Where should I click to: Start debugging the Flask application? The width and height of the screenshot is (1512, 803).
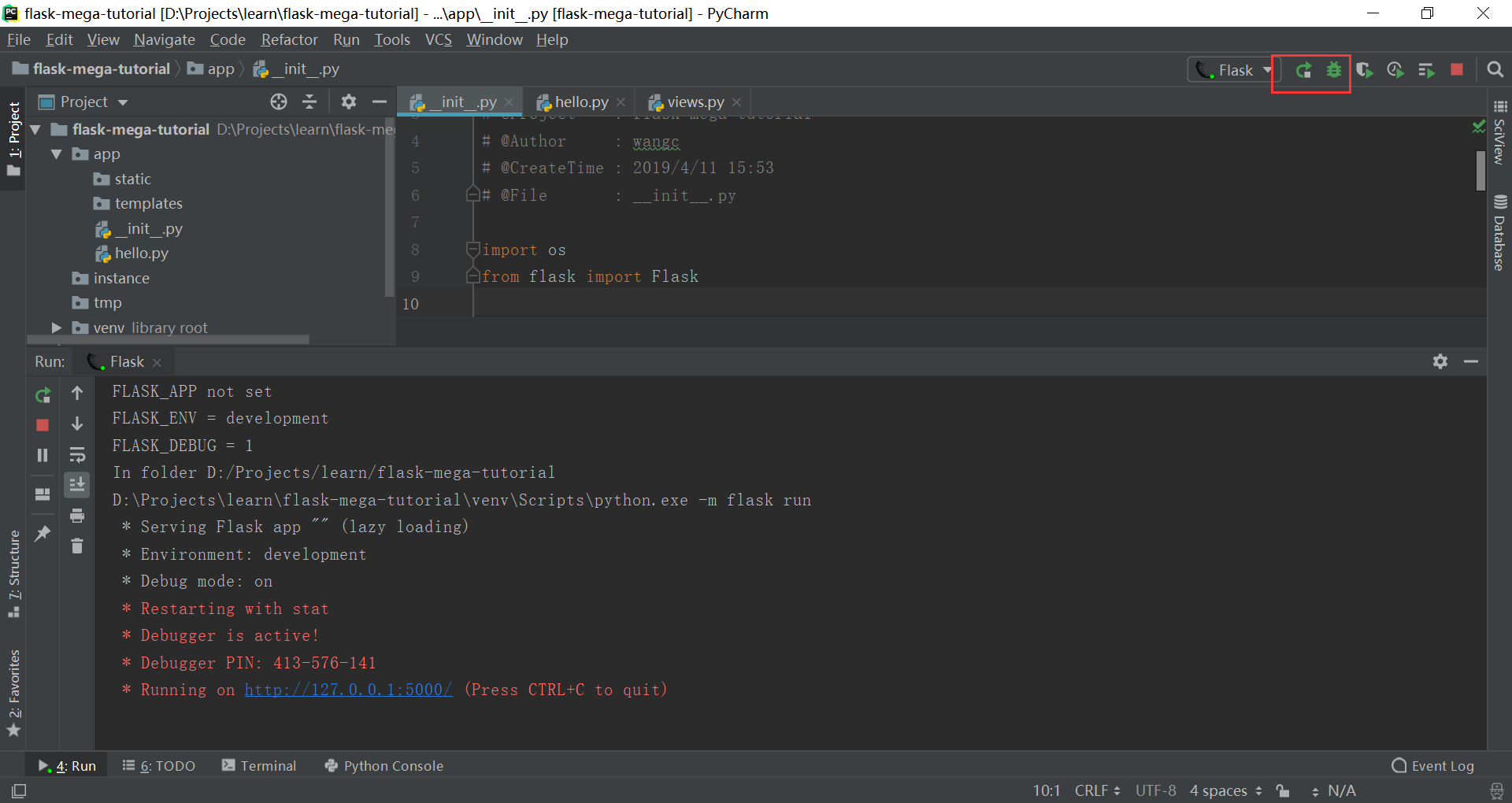tap(1333, 69)
